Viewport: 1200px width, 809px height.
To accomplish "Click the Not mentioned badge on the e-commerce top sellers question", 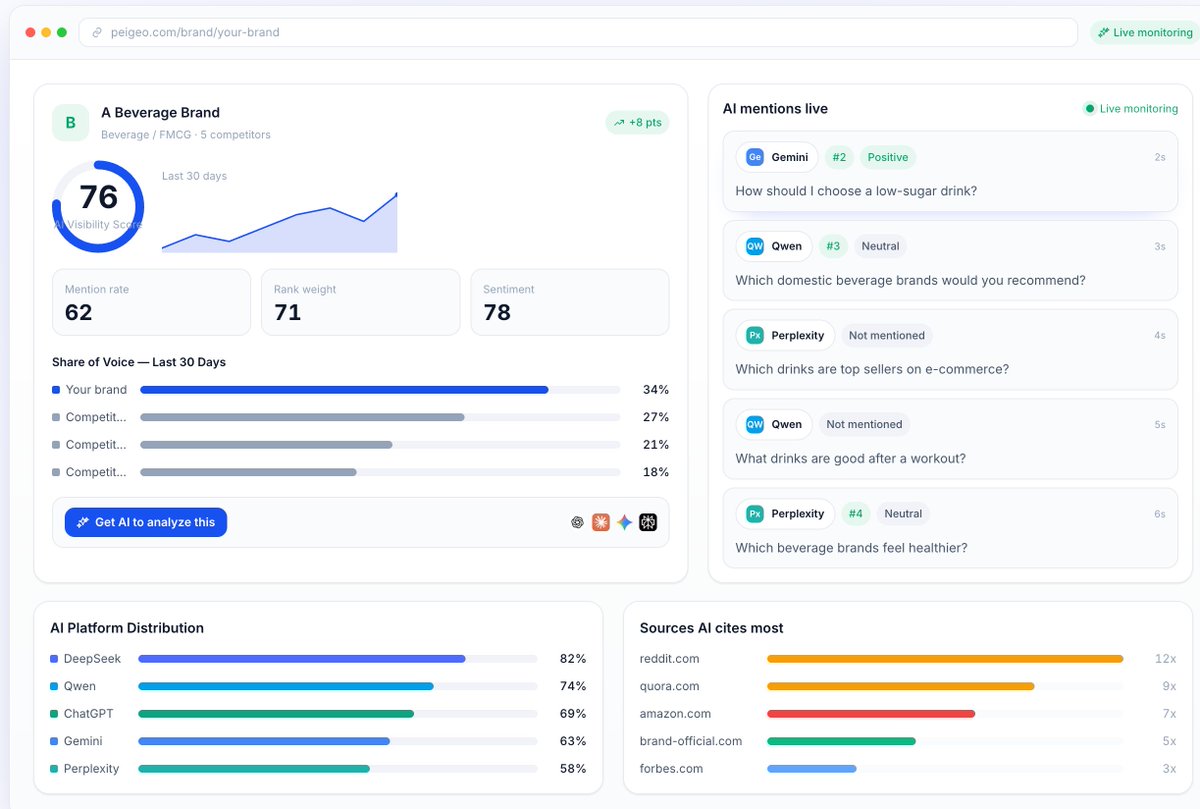I will point(887,335).
